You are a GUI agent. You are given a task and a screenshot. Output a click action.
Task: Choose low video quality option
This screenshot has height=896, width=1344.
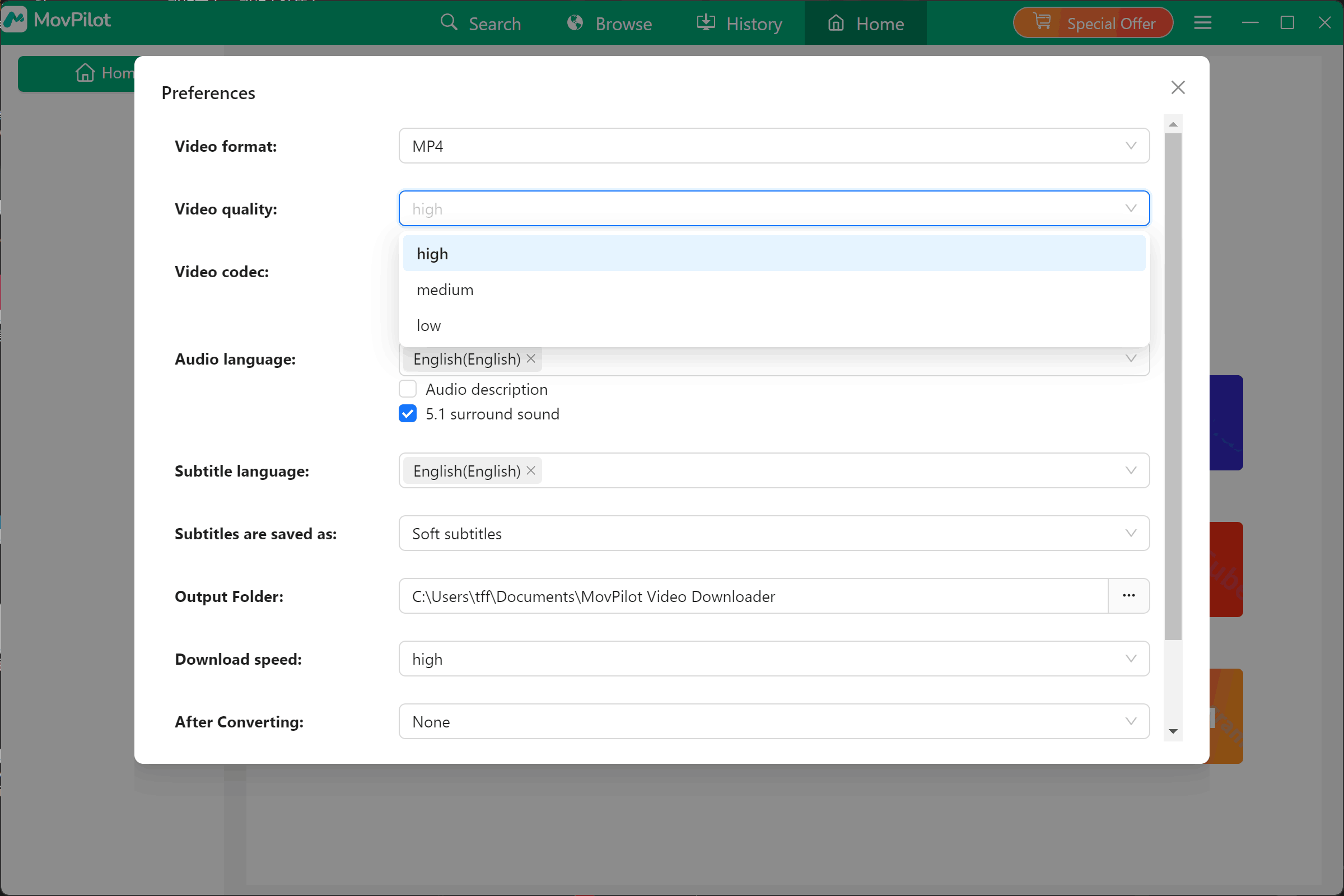click(428, 326)
